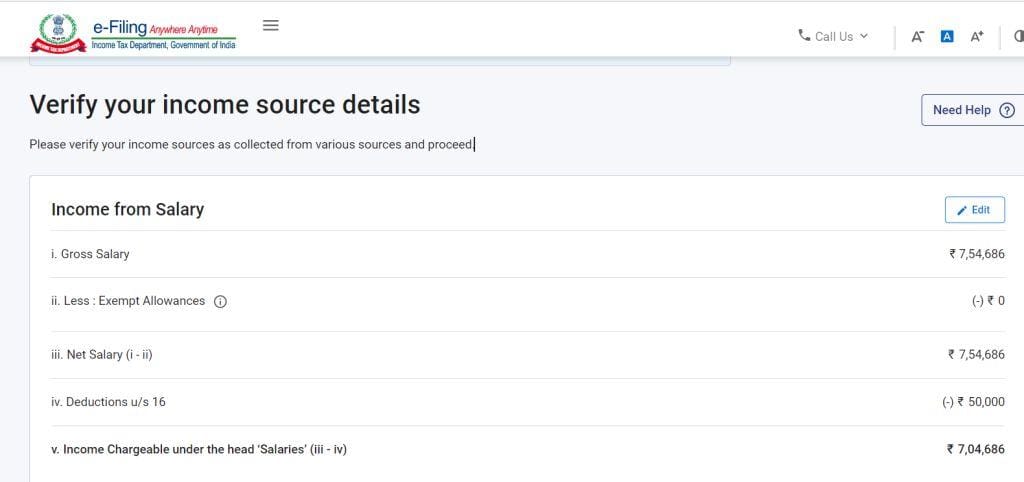Click the Verify your income source details heading
The width and height of the screenshot is (1024, 482).
(225, 105)
